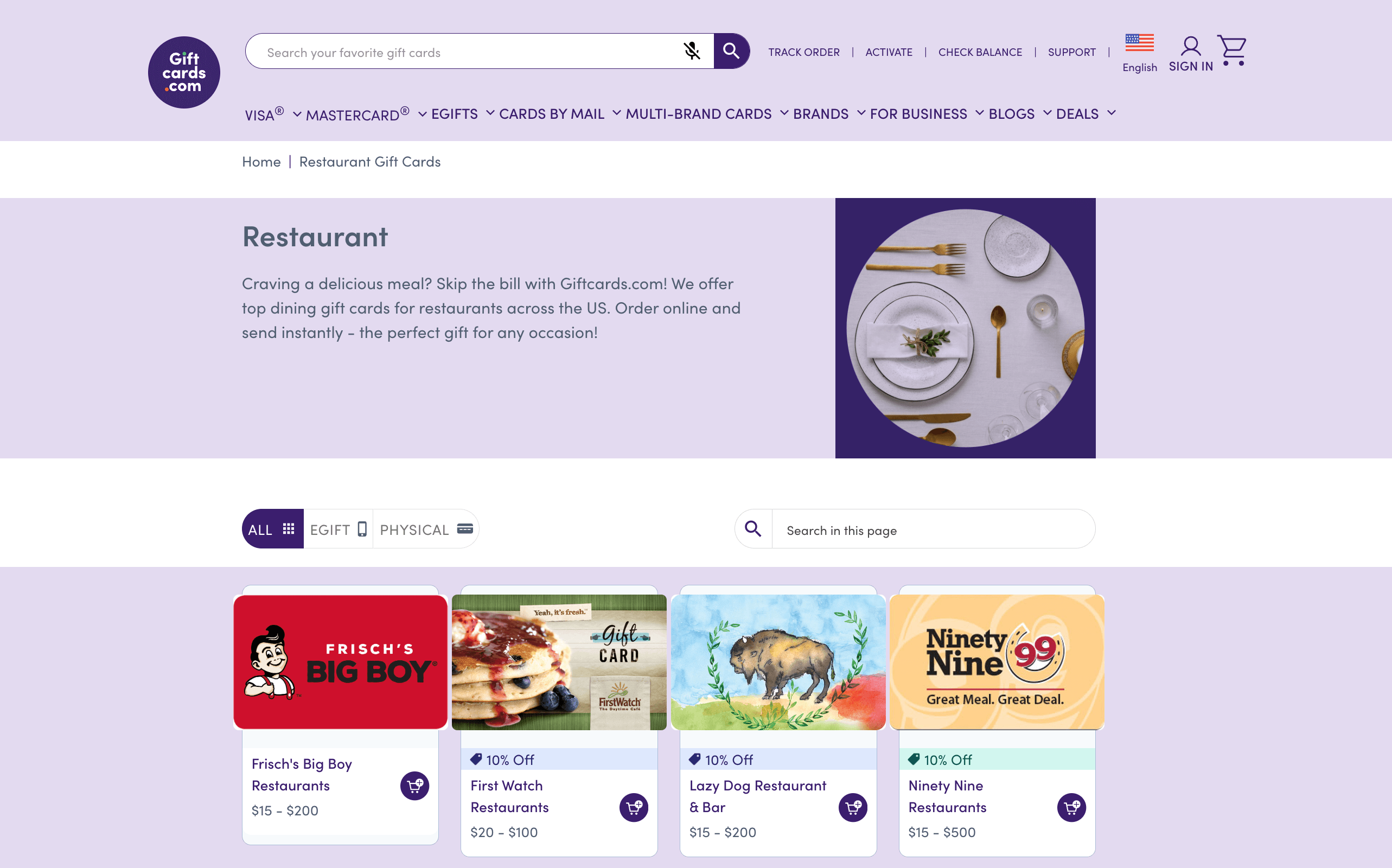
Task: Open the shopping cart icon
Action: (x=1232, y=50)
